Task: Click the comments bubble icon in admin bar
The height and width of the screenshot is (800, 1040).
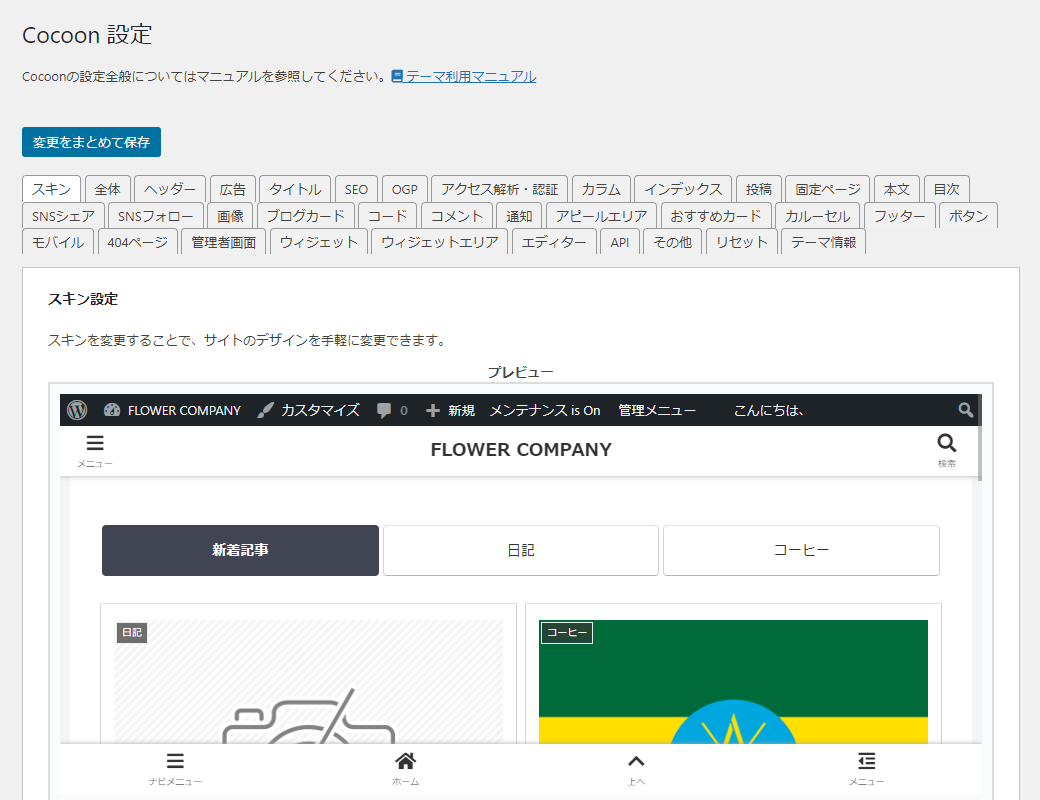Action: [384, 410]
